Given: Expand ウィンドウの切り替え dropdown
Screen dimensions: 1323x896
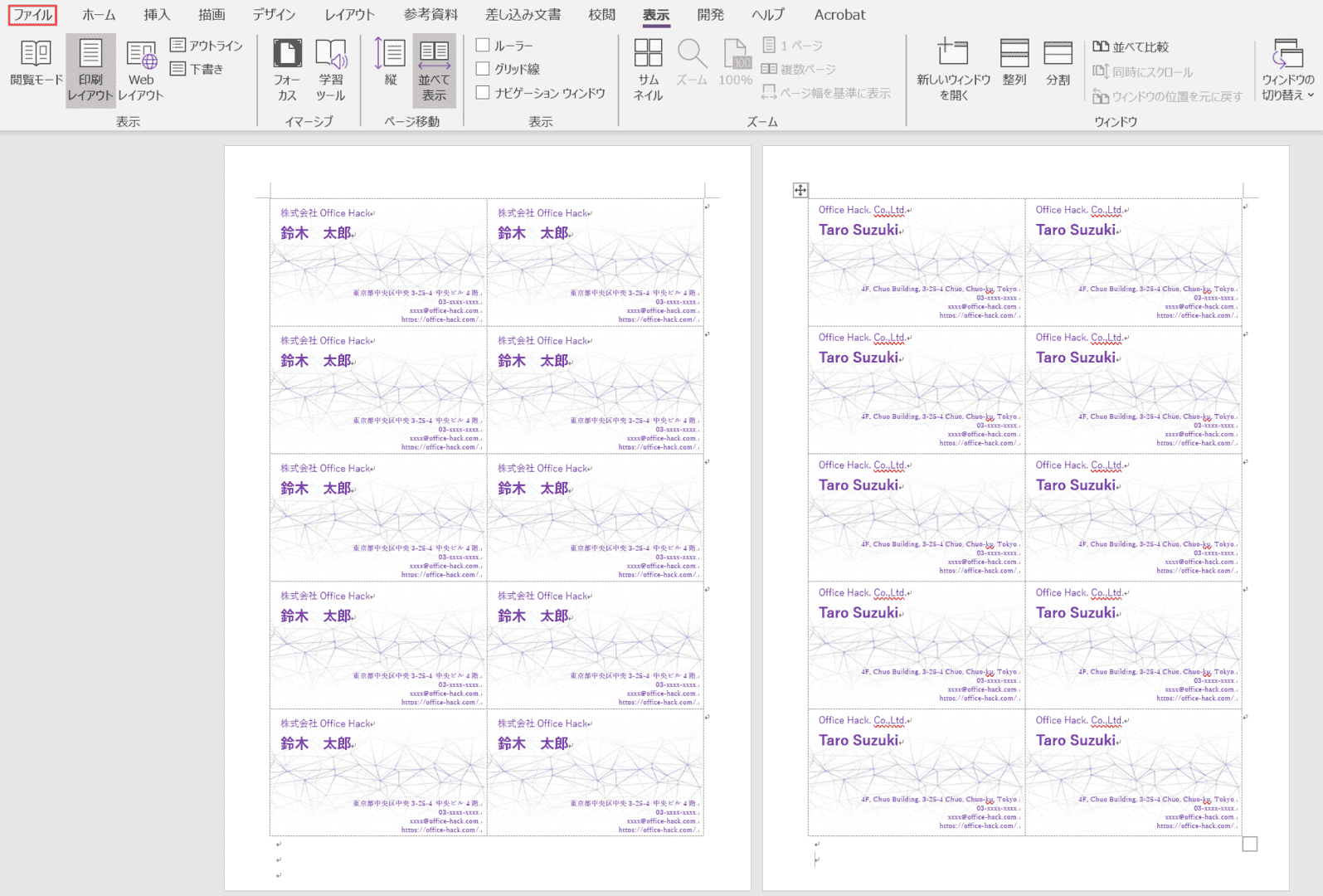Looking at the screenshot, I should (1288, 71).
